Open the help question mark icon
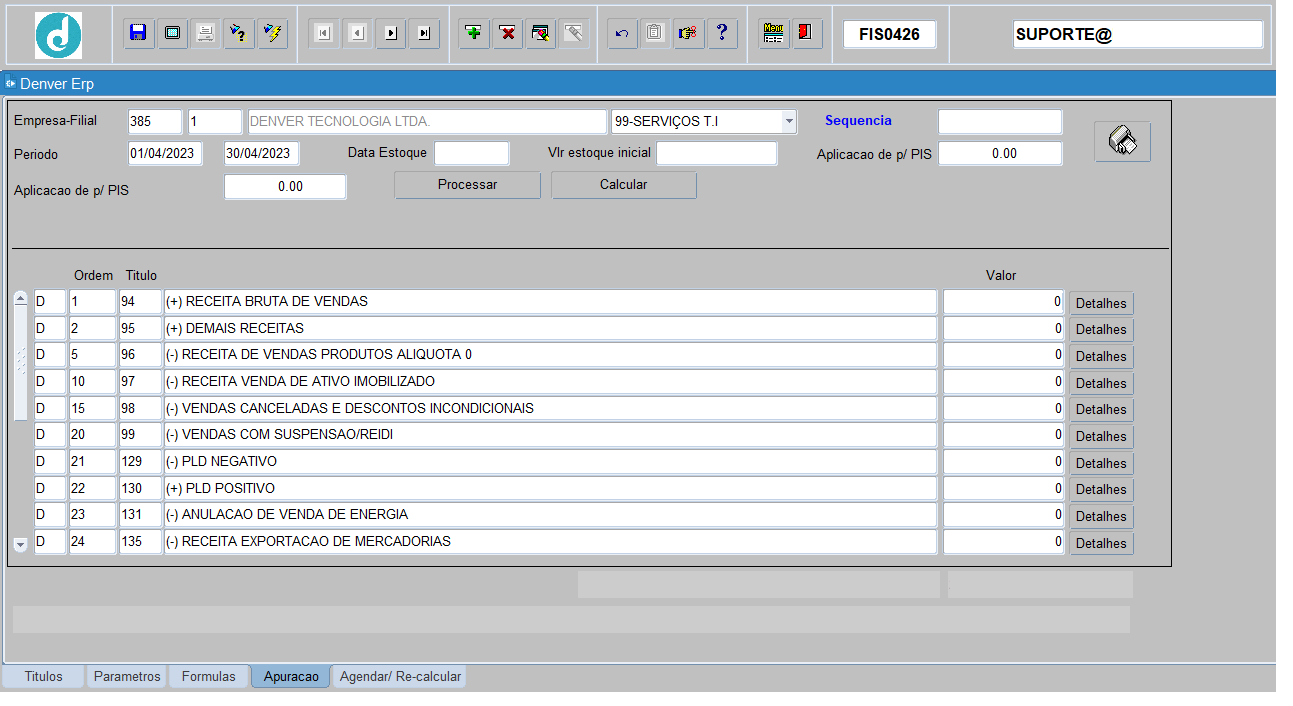The width and height of the screenshot is (1293, 706). [721, 33]
